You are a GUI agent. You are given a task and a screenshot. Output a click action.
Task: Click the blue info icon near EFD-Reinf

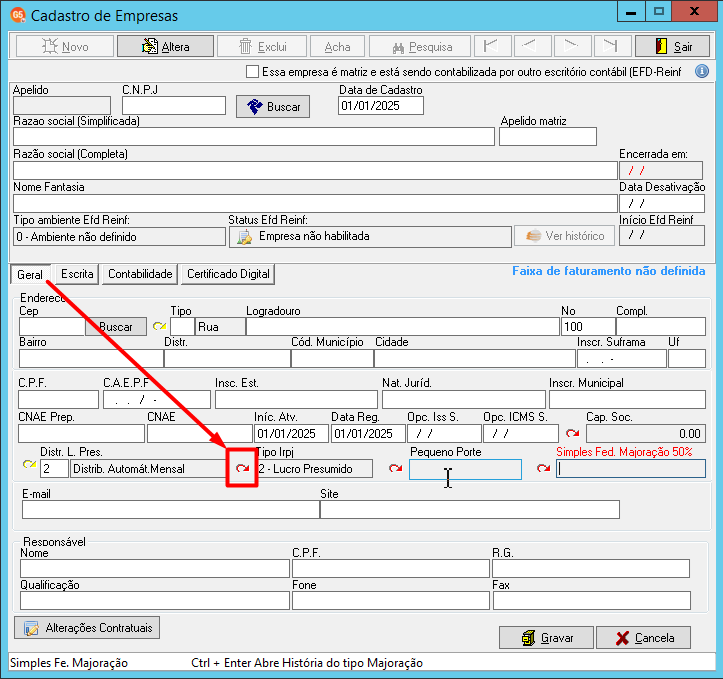pyautogui.click(x=701, y=71)
